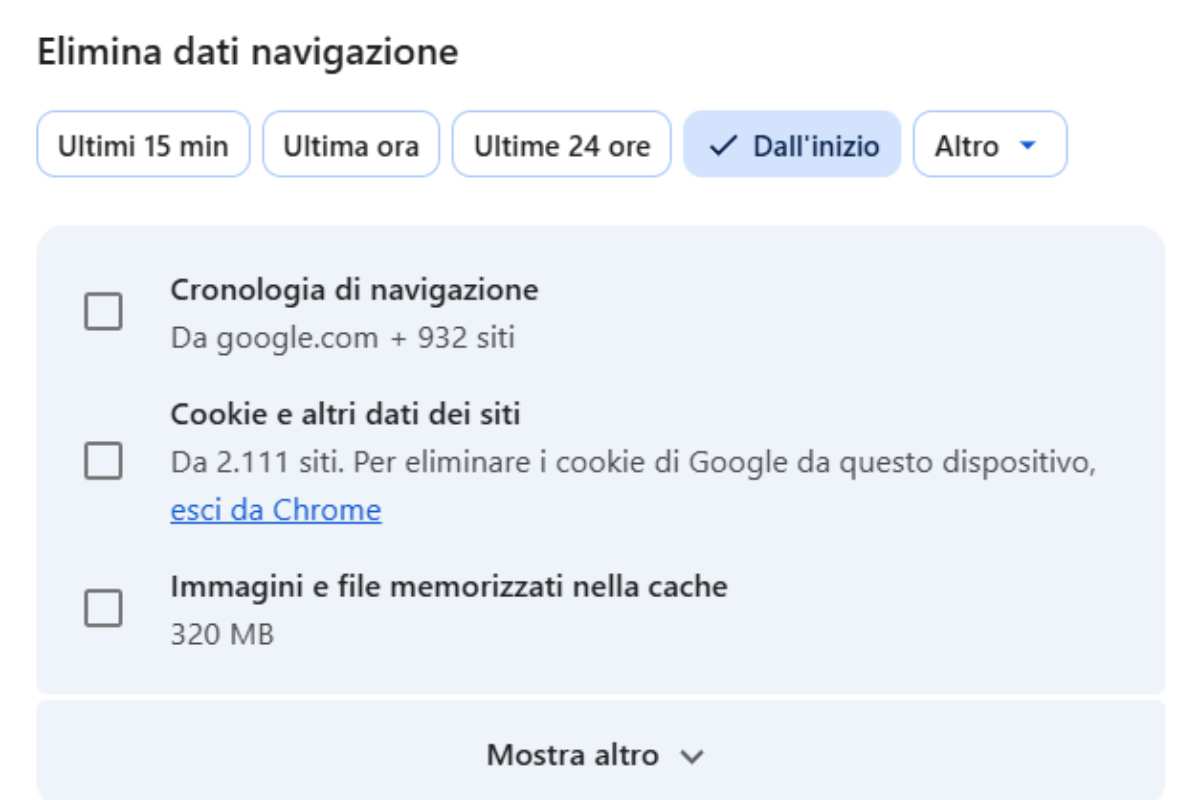The height and width of the screenshot is (800, 1200).
Task: Choose the Ultima ora option
Action: coord(351,145)
